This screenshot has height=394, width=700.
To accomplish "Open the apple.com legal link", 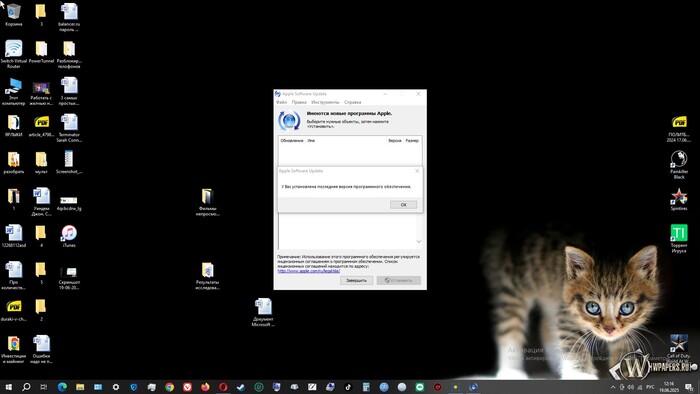I will click(x=308, y=271).
